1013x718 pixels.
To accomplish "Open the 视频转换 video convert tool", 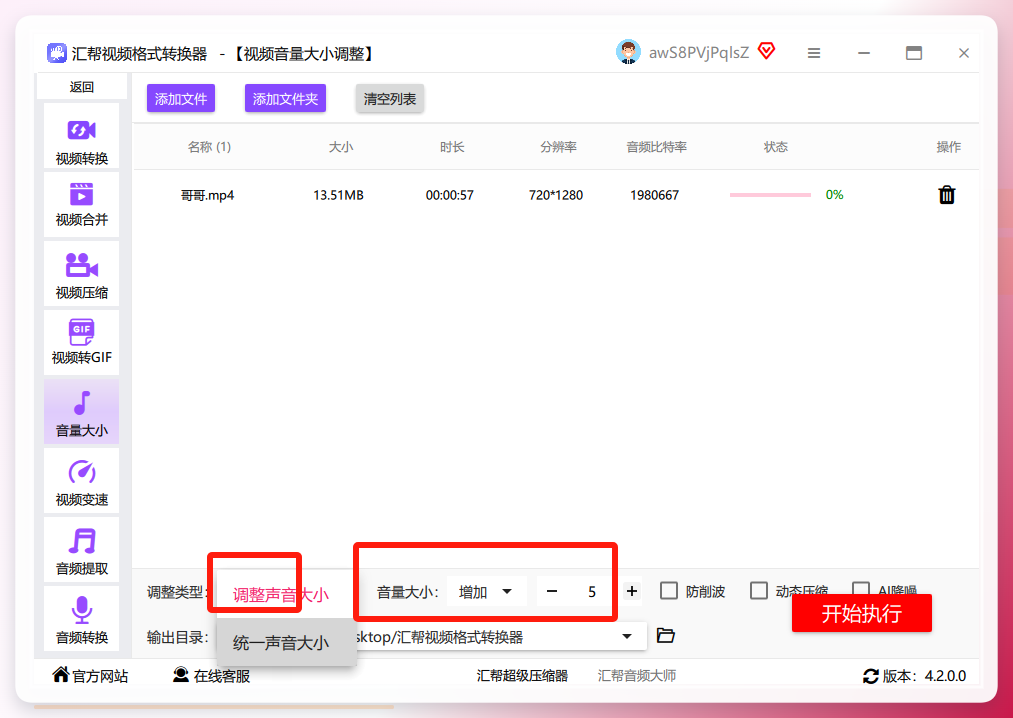I will [81, 136].
